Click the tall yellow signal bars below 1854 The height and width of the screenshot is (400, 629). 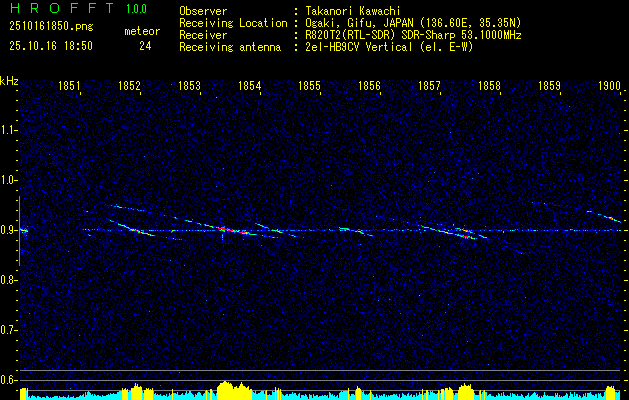(x=233, y=390)
